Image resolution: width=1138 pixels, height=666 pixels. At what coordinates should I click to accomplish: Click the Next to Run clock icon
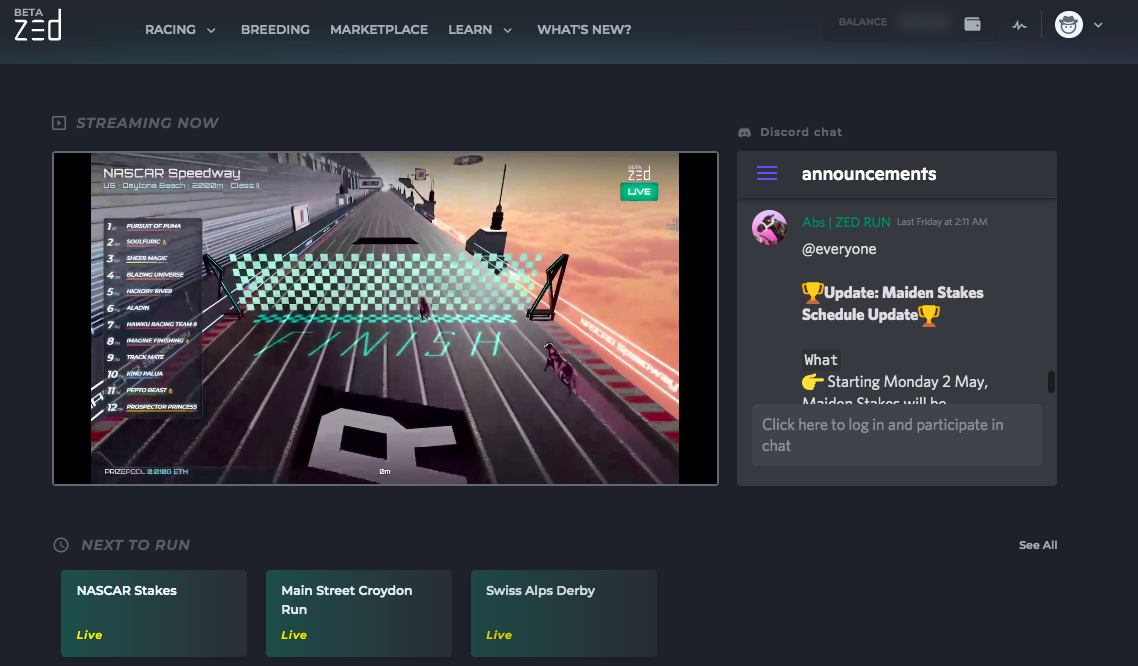point(61,545)
